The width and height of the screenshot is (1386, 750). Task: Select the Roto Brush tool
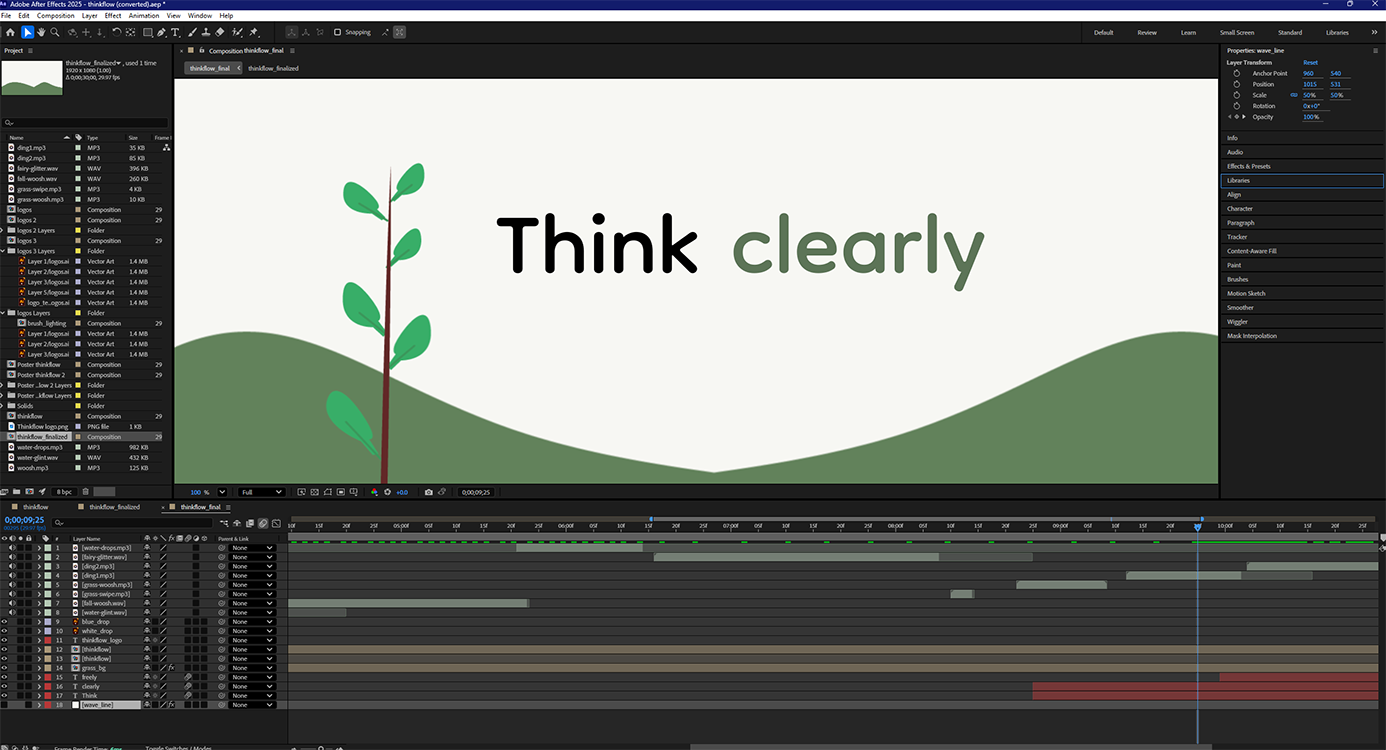237,32
